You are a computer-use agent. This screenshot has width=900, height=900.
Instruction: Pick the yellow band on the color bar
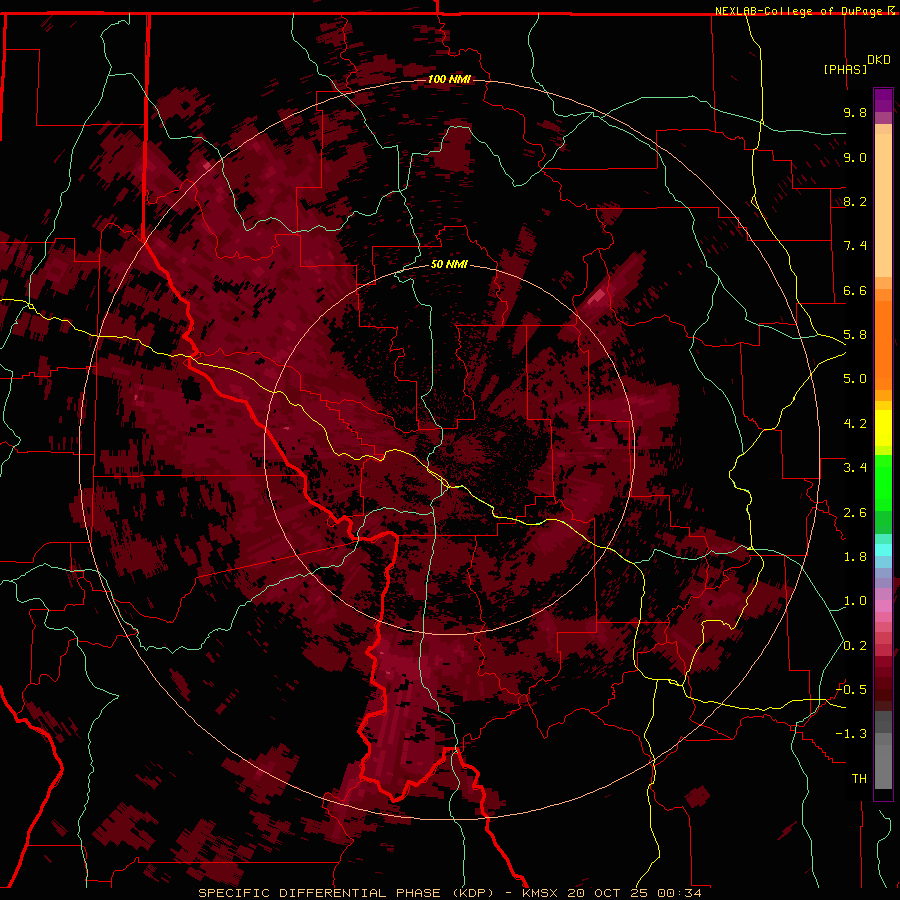point(883,428)
